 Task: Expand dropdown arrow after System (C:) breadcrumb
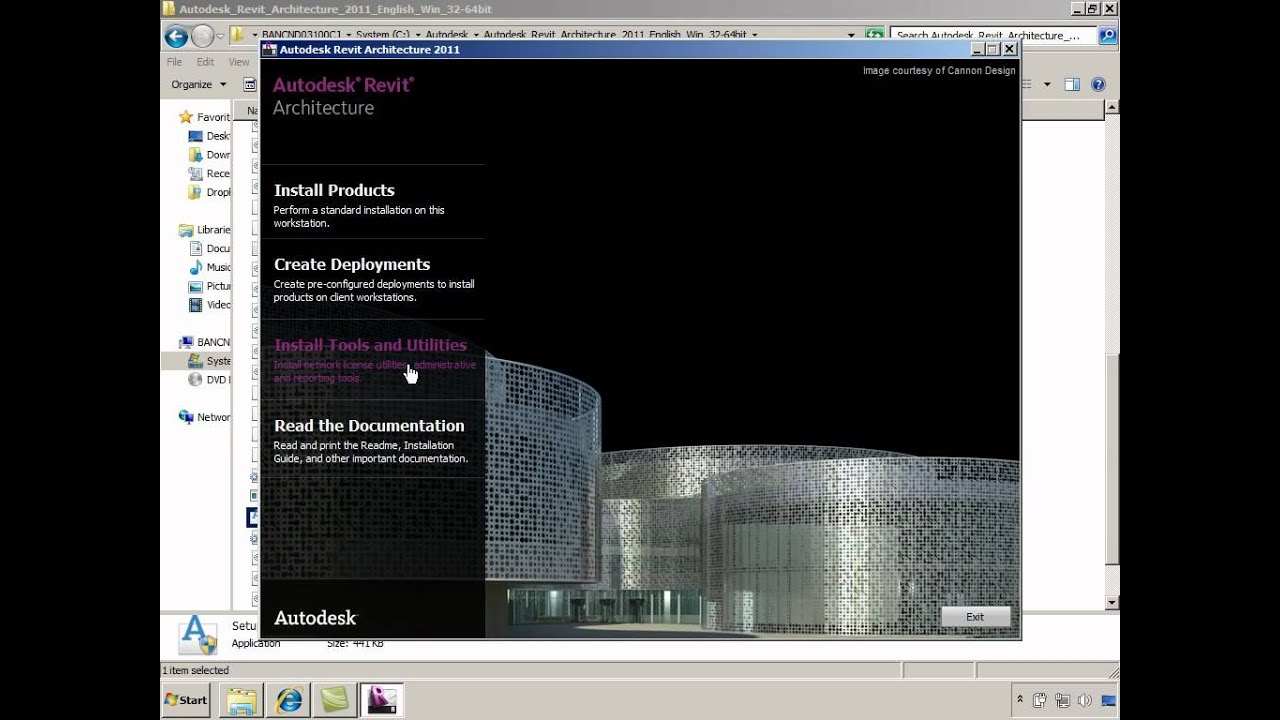(x=417, y=35)
